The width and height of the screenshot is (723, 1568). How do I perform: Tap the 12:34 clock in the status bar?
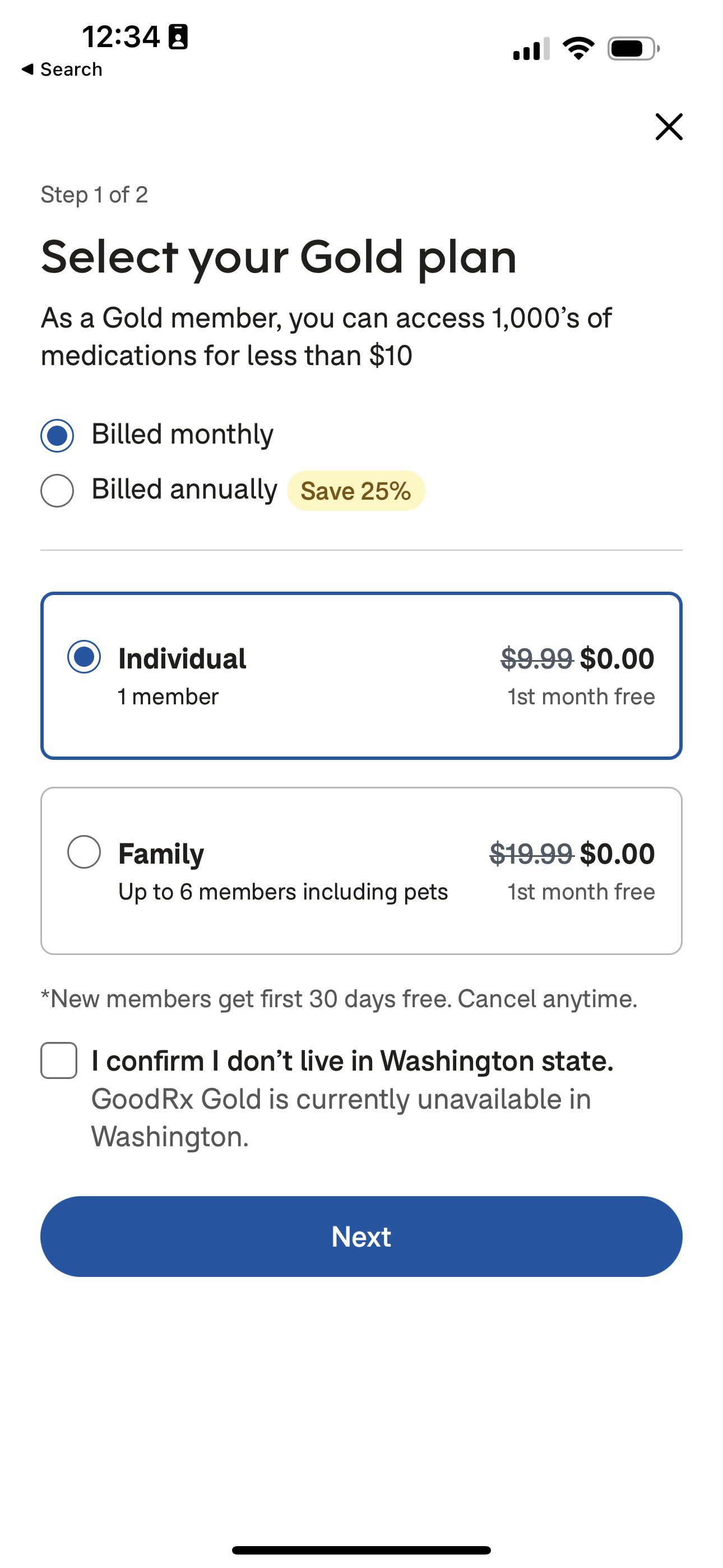pyautogui.click(x=121, y=37)
